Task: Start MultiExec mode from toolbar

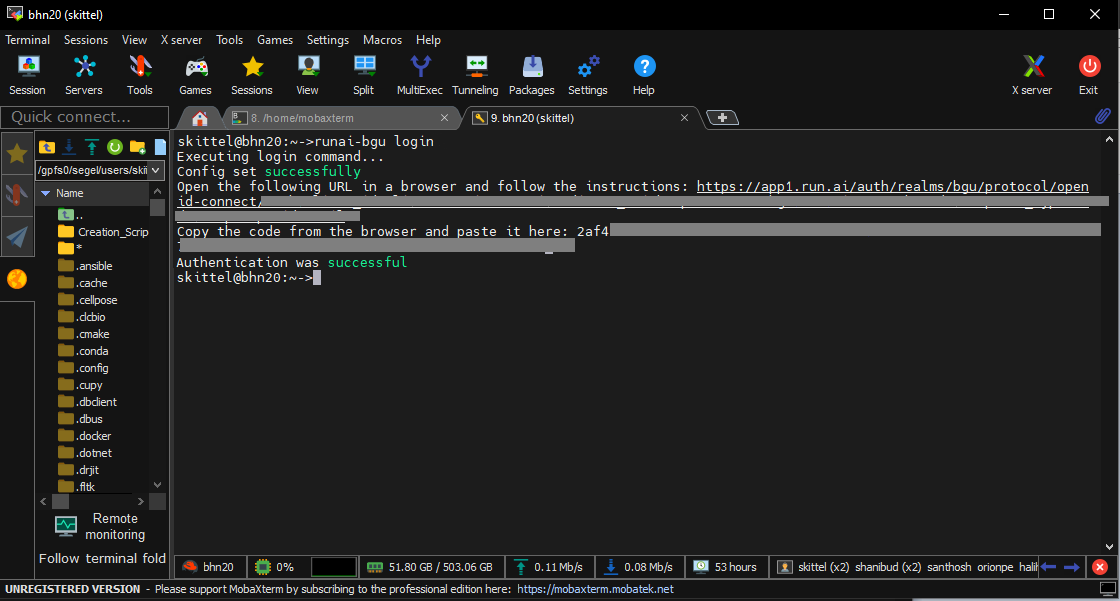Action: 420,75
